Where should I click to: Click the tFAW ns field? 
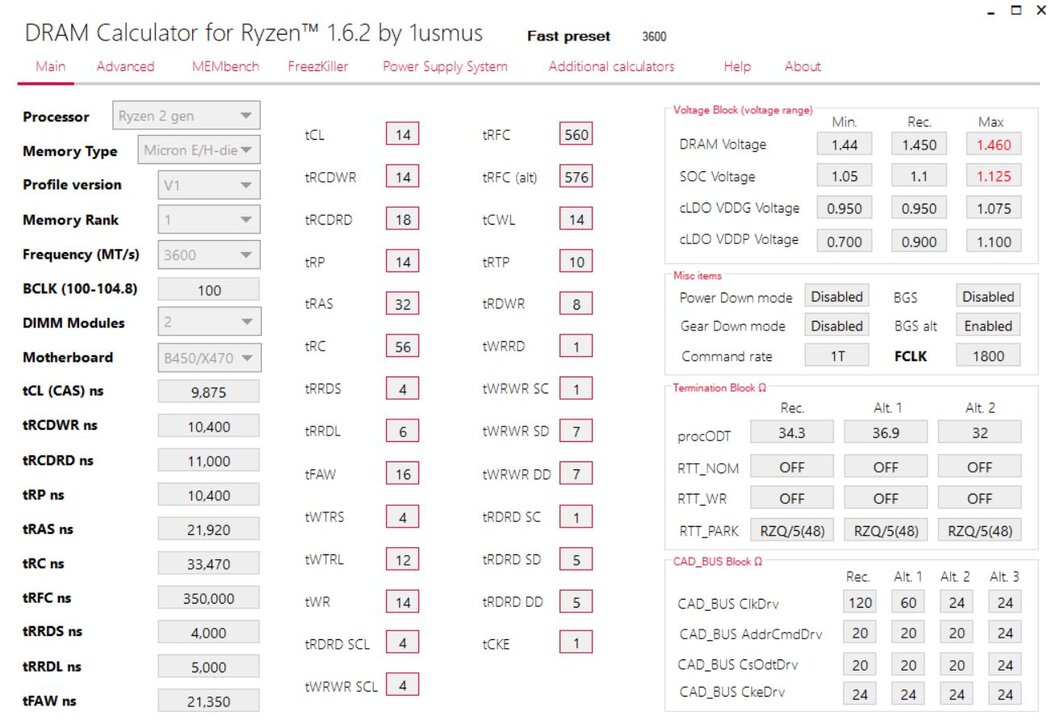pyautogui.click(x=209, y=701)
